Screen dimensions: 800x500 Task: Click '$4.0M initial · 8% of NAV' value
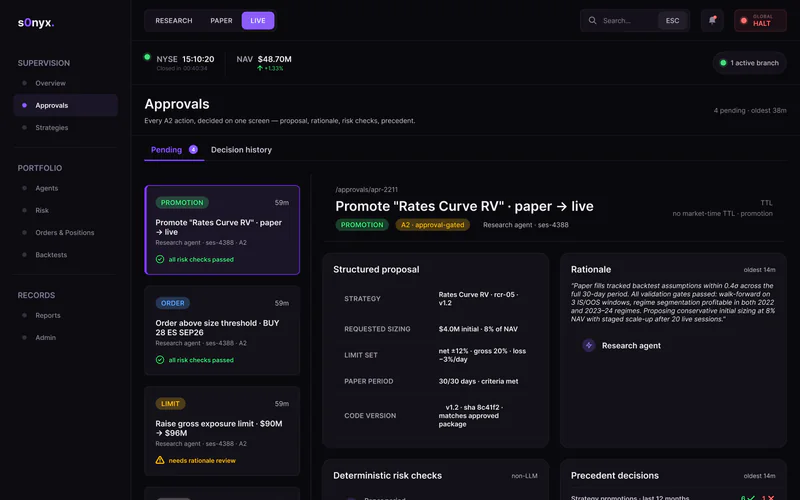(478, 329)
